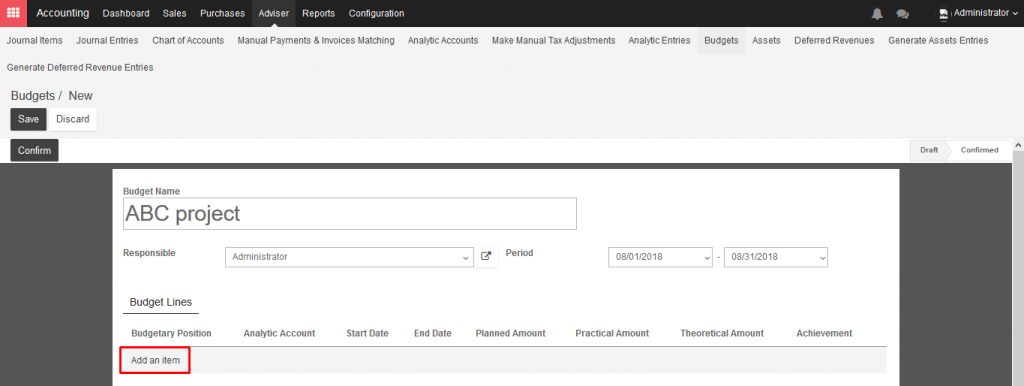1024x386 pixels.
Task: Go to Chart of Accounts
Action: tap(188, 40)
